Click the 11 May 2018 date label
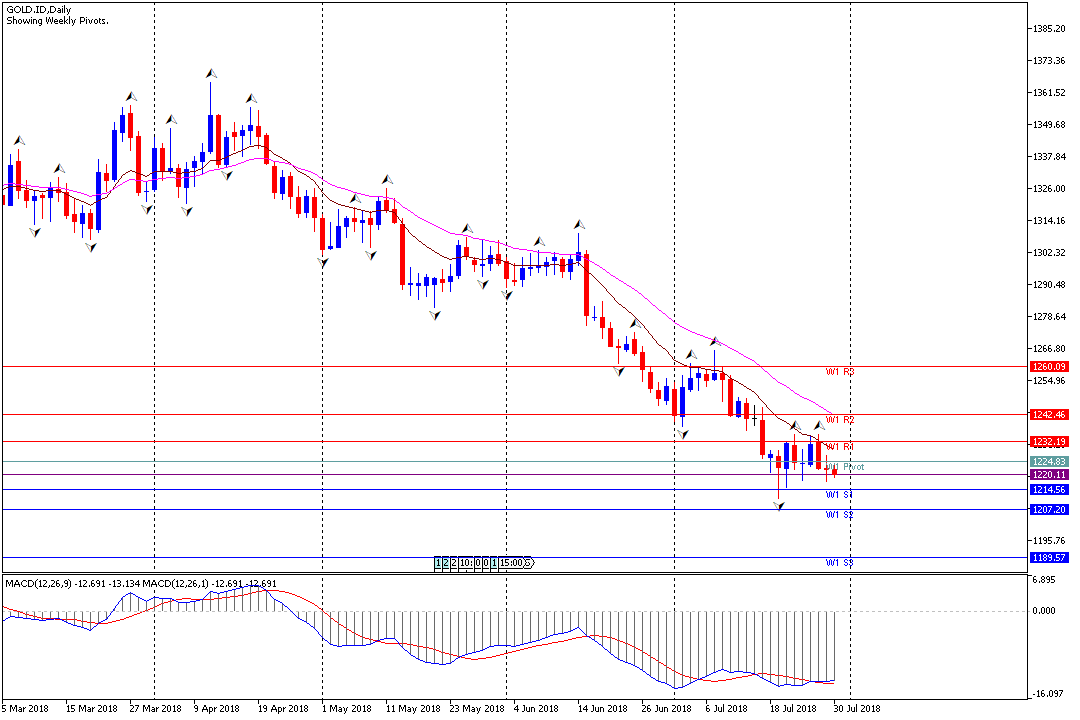 point(413,709)
